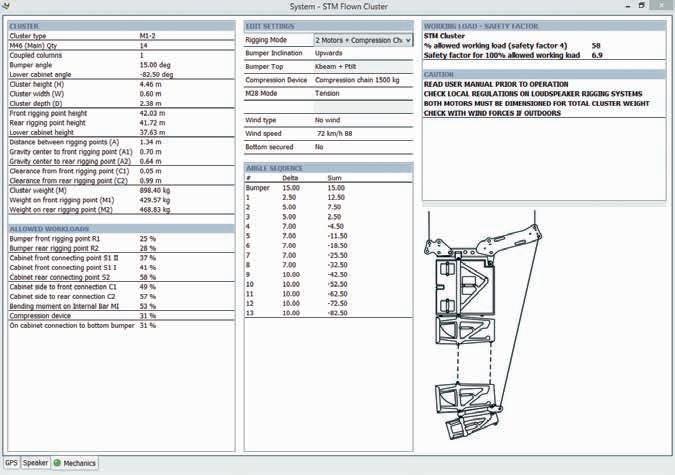The image size is (675, 475).
Task: Click Wind type value No wind
Action: tap(327, 120)
